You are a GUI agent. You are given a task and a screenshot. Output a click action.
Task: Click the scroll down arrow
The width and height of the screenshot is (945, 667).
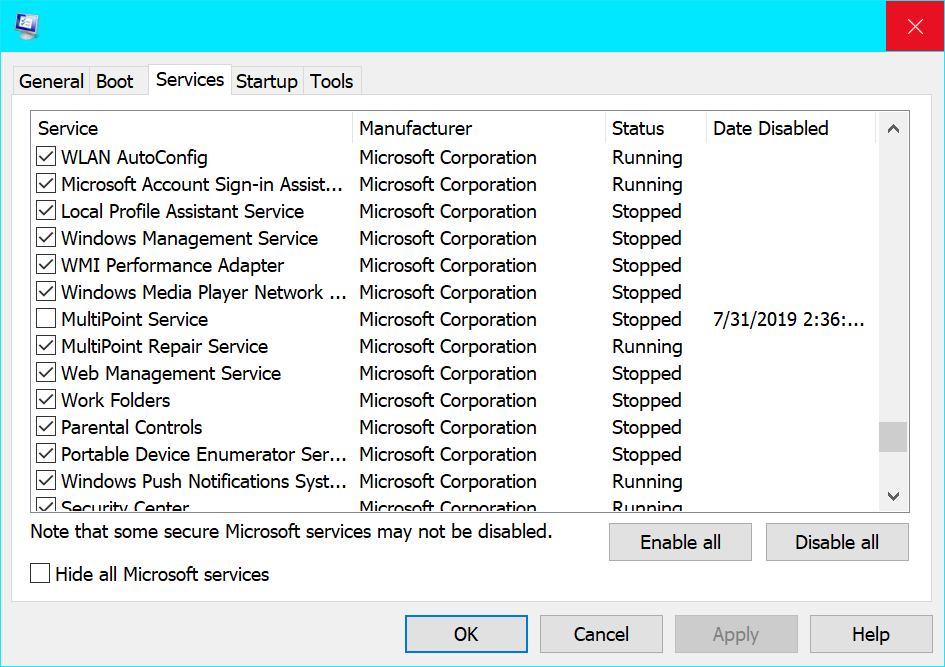[893, 496]
